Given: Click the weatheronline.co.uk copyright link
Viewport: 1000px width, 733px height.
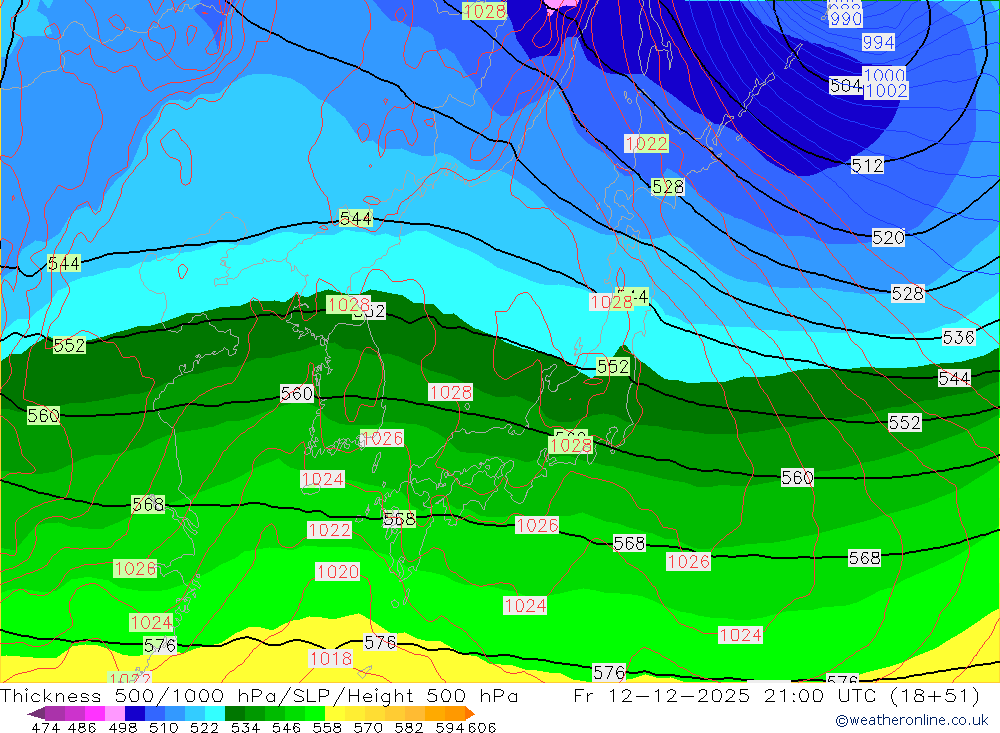Looking at the screenshot, I should point(912,720).
